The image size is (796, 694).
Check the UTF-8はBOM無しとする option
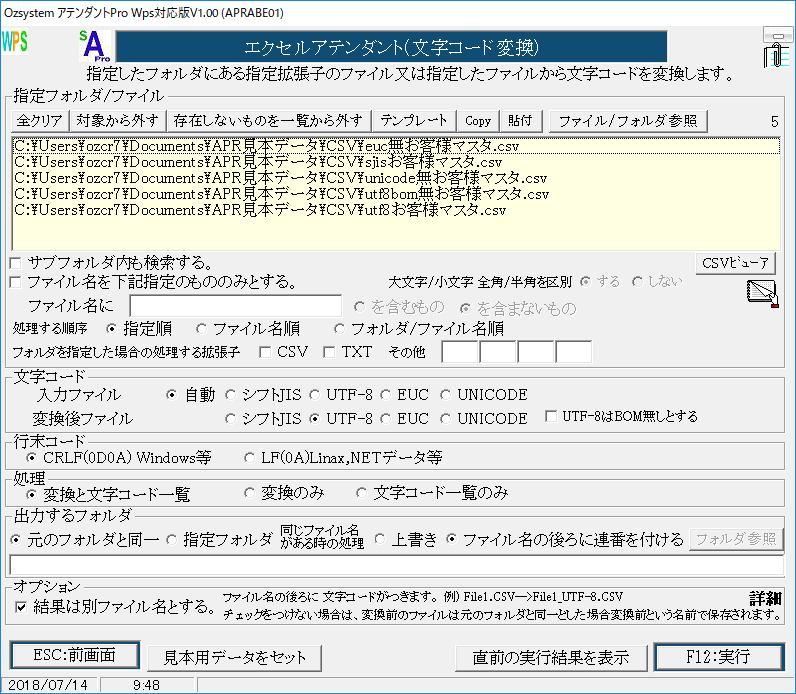[x=551, y=417]
